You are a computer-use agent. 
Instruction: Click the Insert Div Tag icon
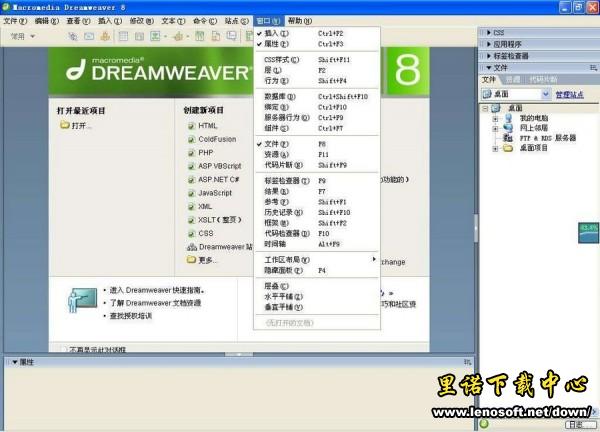[139, 36]
